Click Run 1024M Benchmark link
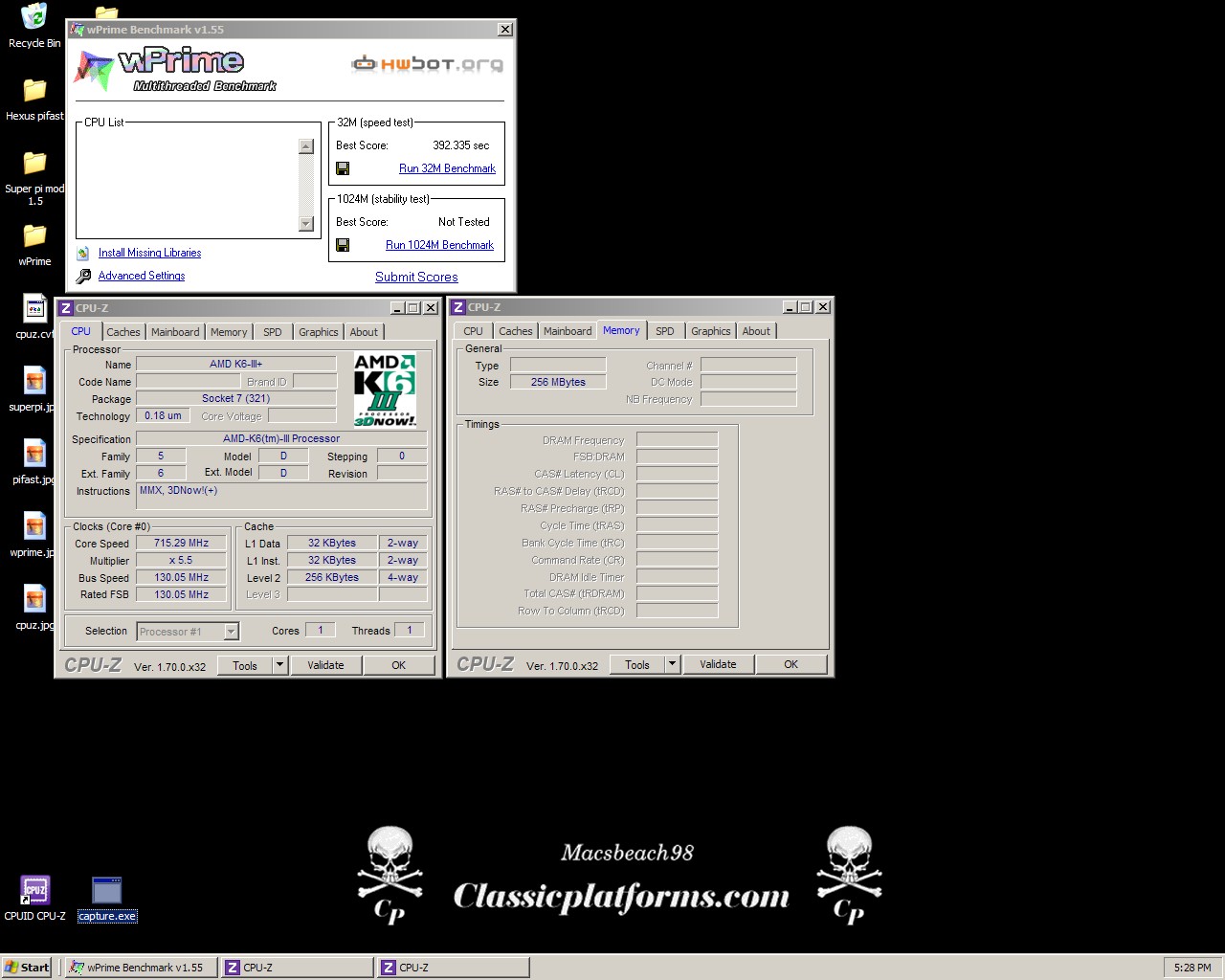 point(439,245)
